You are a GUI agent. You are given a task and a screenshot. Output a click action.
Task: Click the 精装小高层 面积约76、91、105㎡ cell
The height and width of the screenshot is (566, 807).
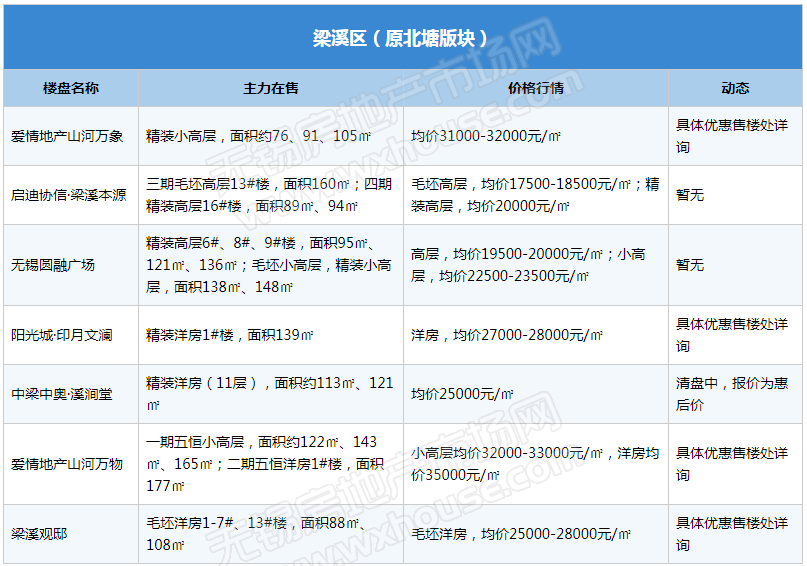tap(253, 136)
